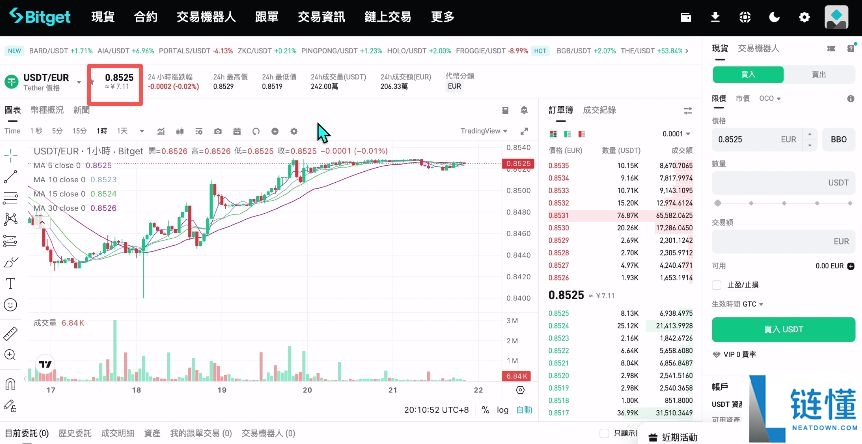Select the ruler measure tool
This screenshot has width=862, height=444.
(10, 333)
